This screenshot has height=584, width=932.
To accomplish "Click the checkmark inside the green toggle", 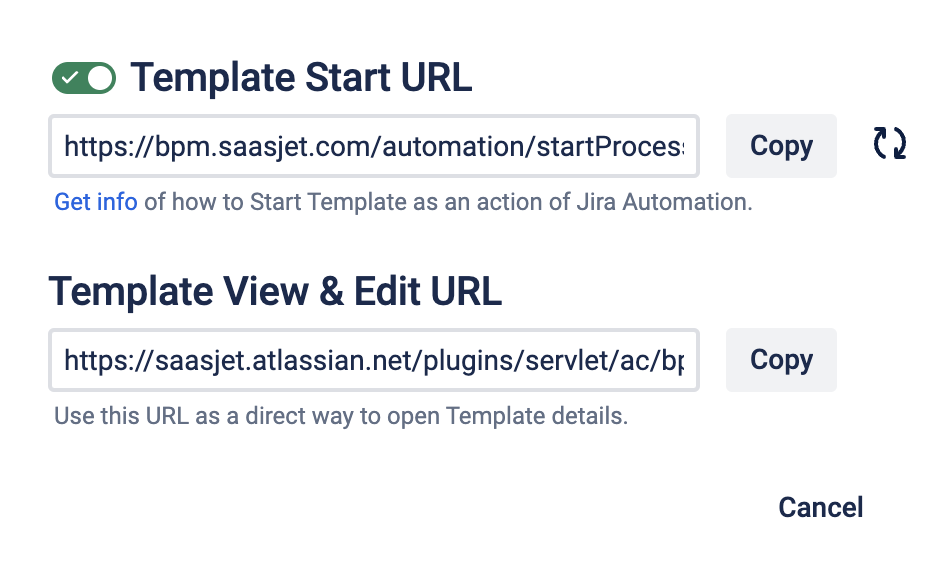I will (x=70, y=78).
